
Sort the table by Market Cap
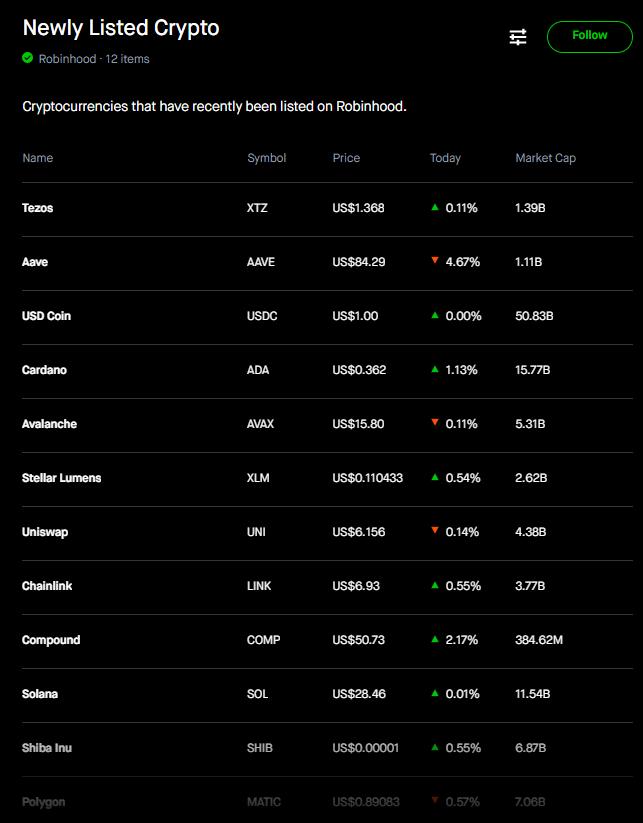click(545, 157)
